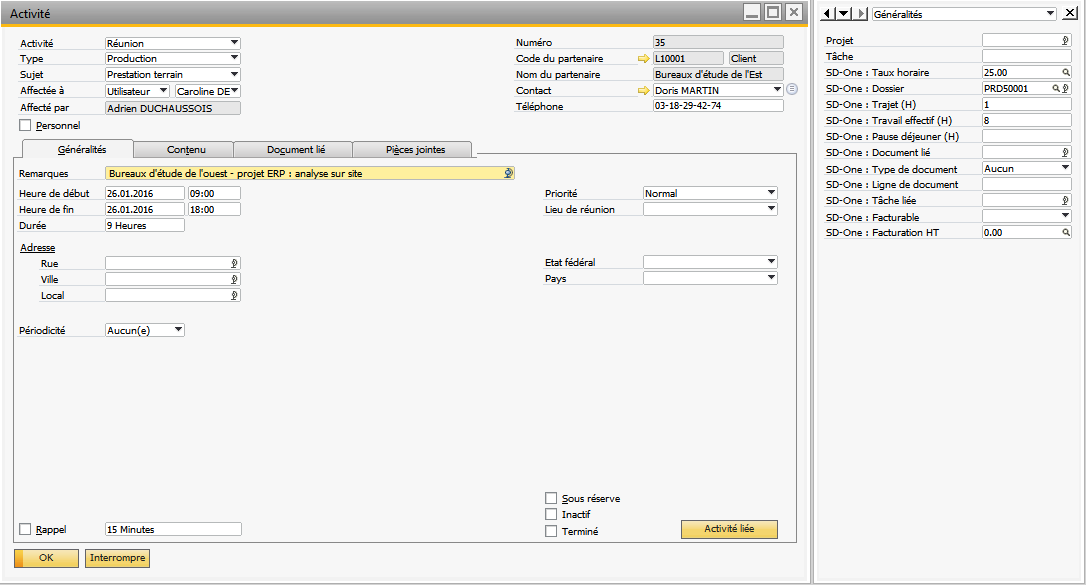Click the yellow link arrow beside Contact
Screen dimensions: 1086x585
click(x=643, y=91)
